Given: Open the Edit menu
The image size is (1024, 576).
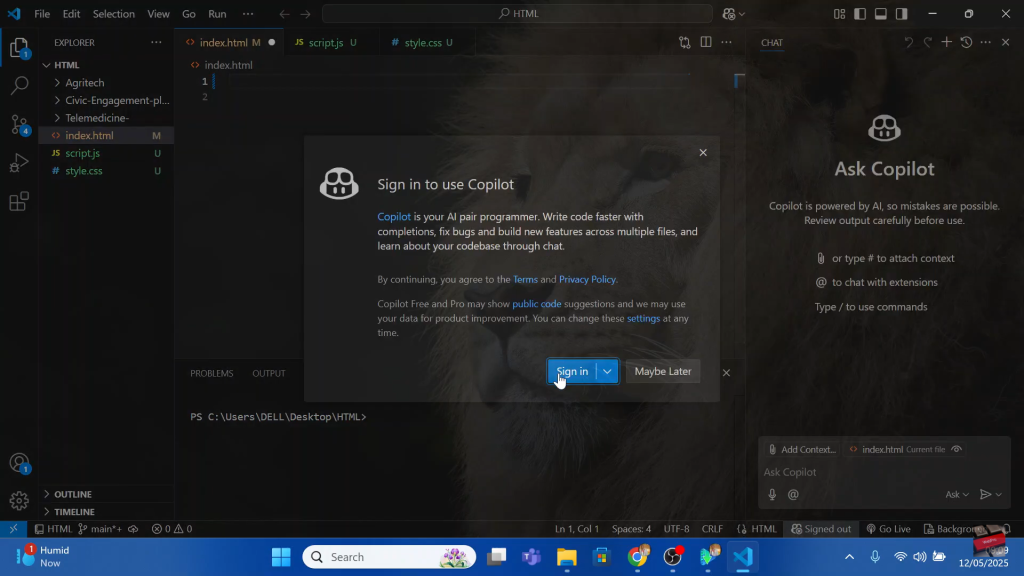Looking at the screenshot, I should click(71, 14).
